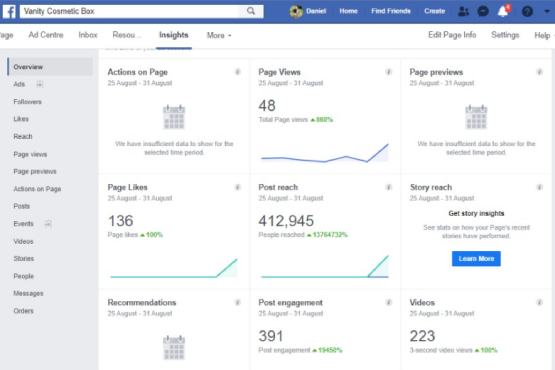
Task: Click the Get story insights heading
Action: click(476, 214)
